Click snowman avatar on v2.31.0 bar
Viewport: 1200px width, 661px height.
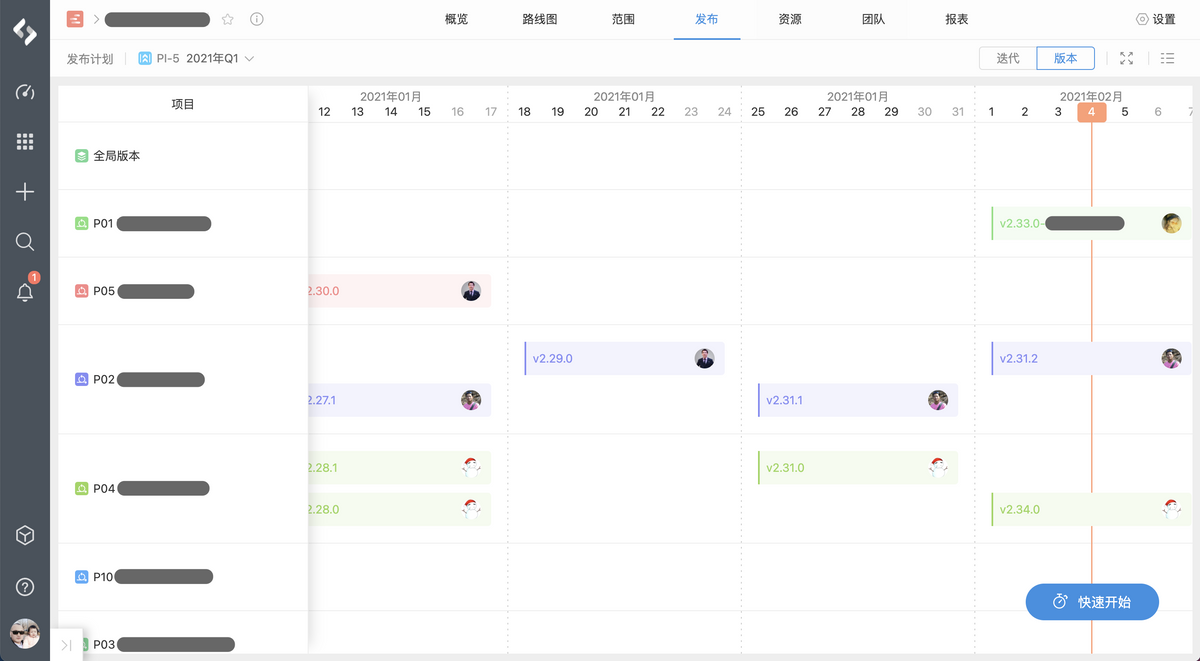pos(938,467)
